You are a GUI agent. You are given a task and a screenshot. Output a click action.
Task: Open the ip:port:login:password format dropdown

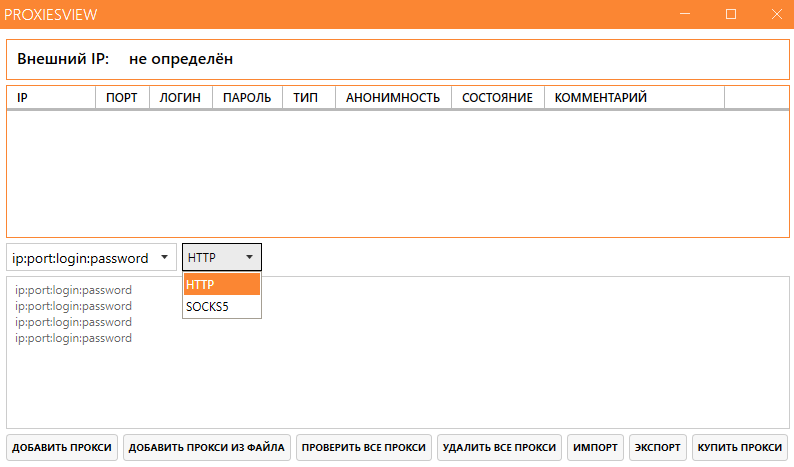91,257
